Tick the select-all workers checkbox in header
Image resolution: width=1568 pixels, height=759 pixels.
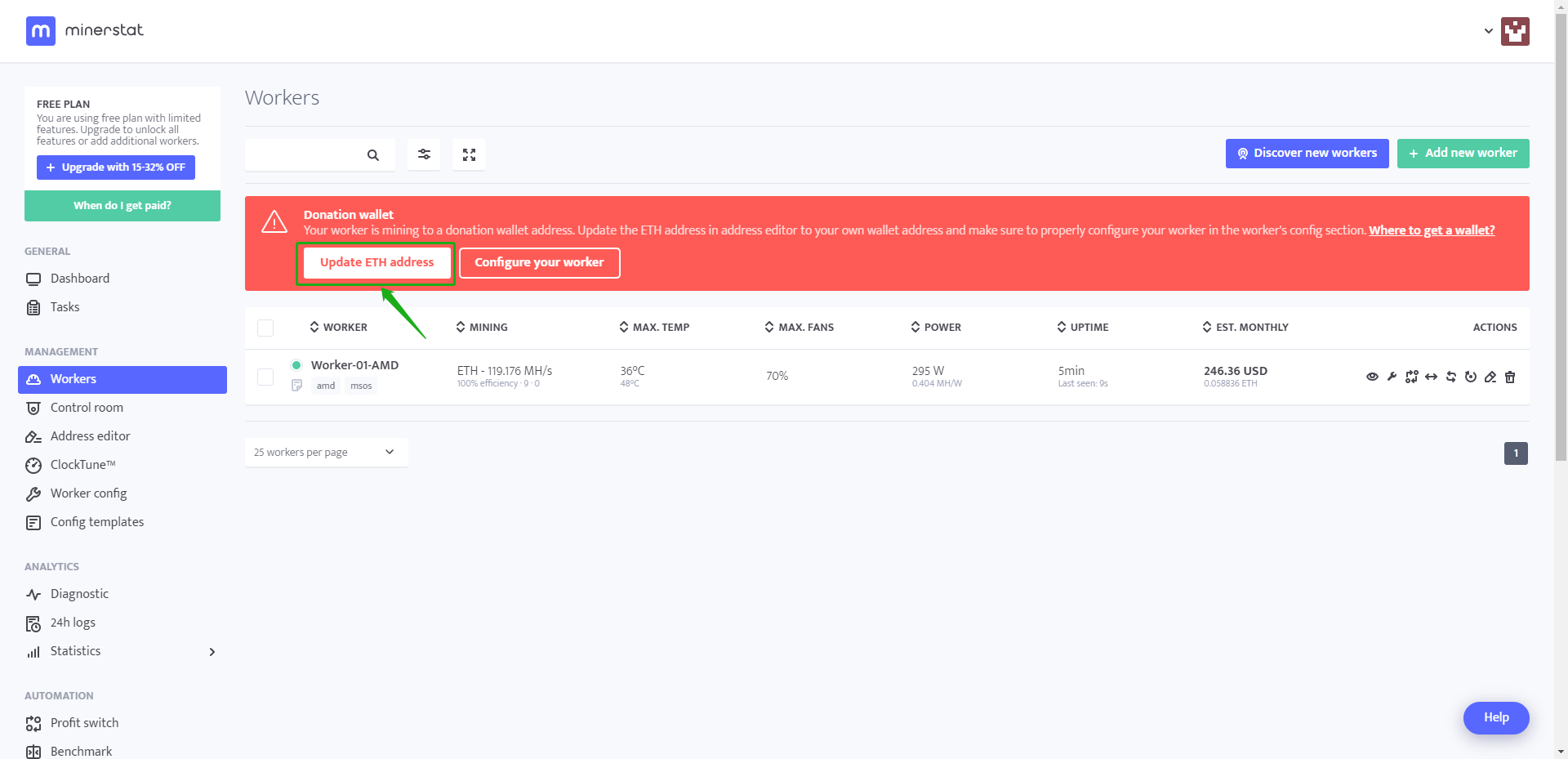265,328
